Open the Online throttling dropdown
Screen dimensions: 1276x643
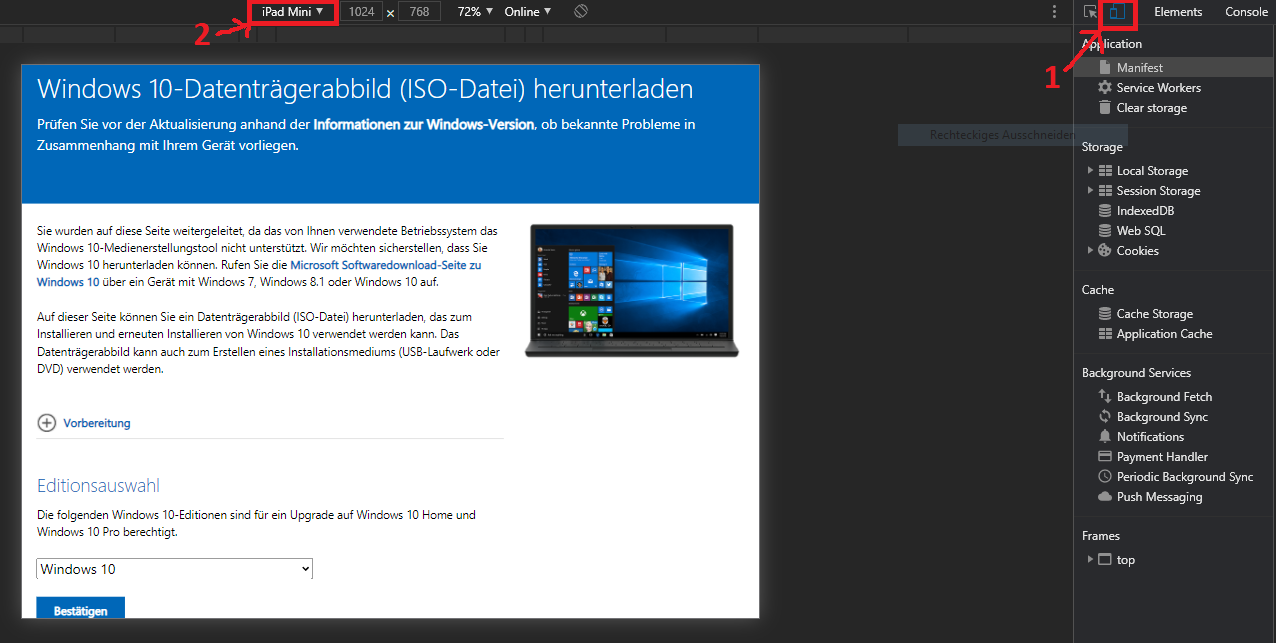pyautogui.click(x=527, y=12)
